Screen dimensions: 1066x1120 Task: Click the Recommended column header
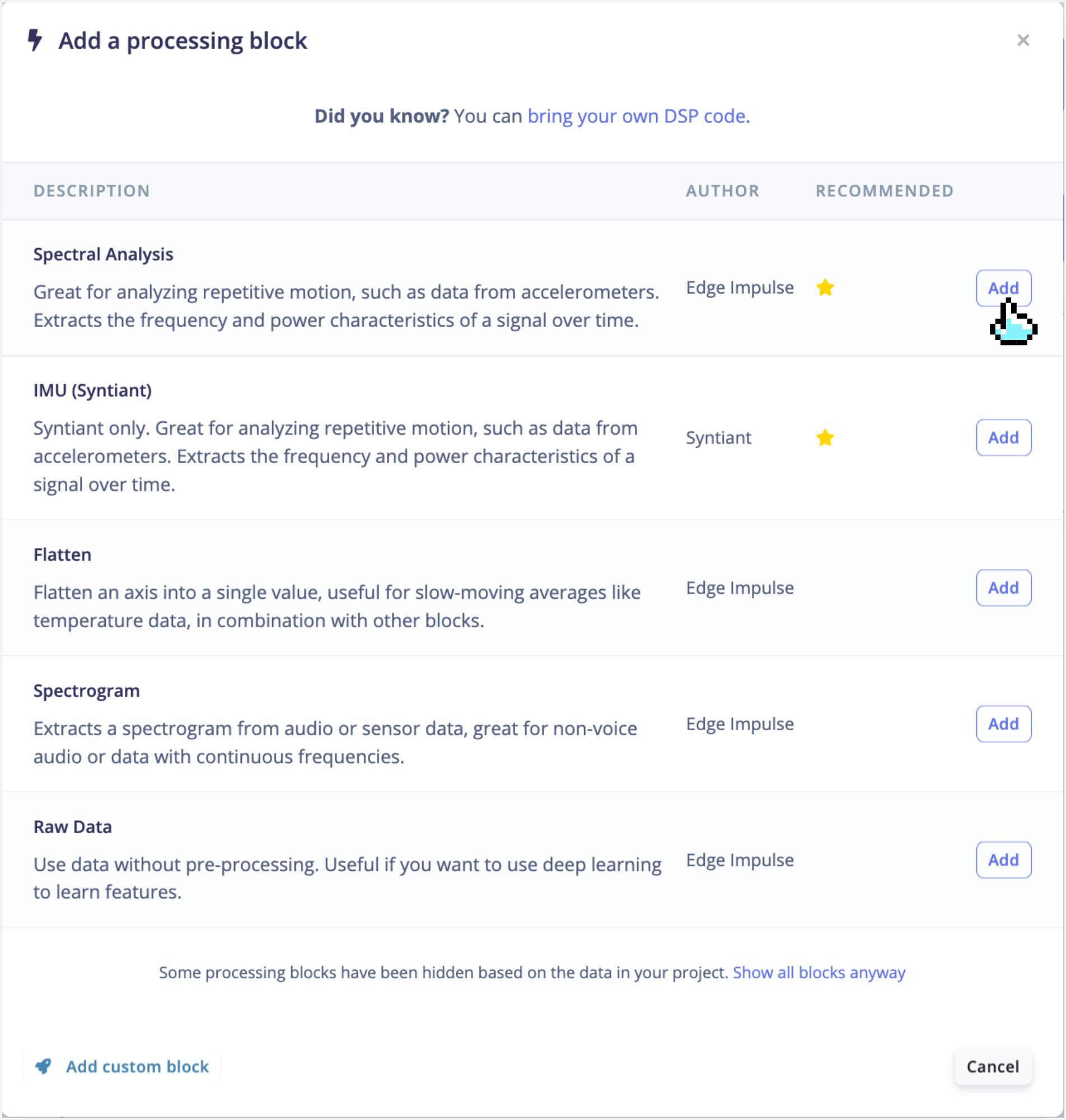[x=885, y=191]
